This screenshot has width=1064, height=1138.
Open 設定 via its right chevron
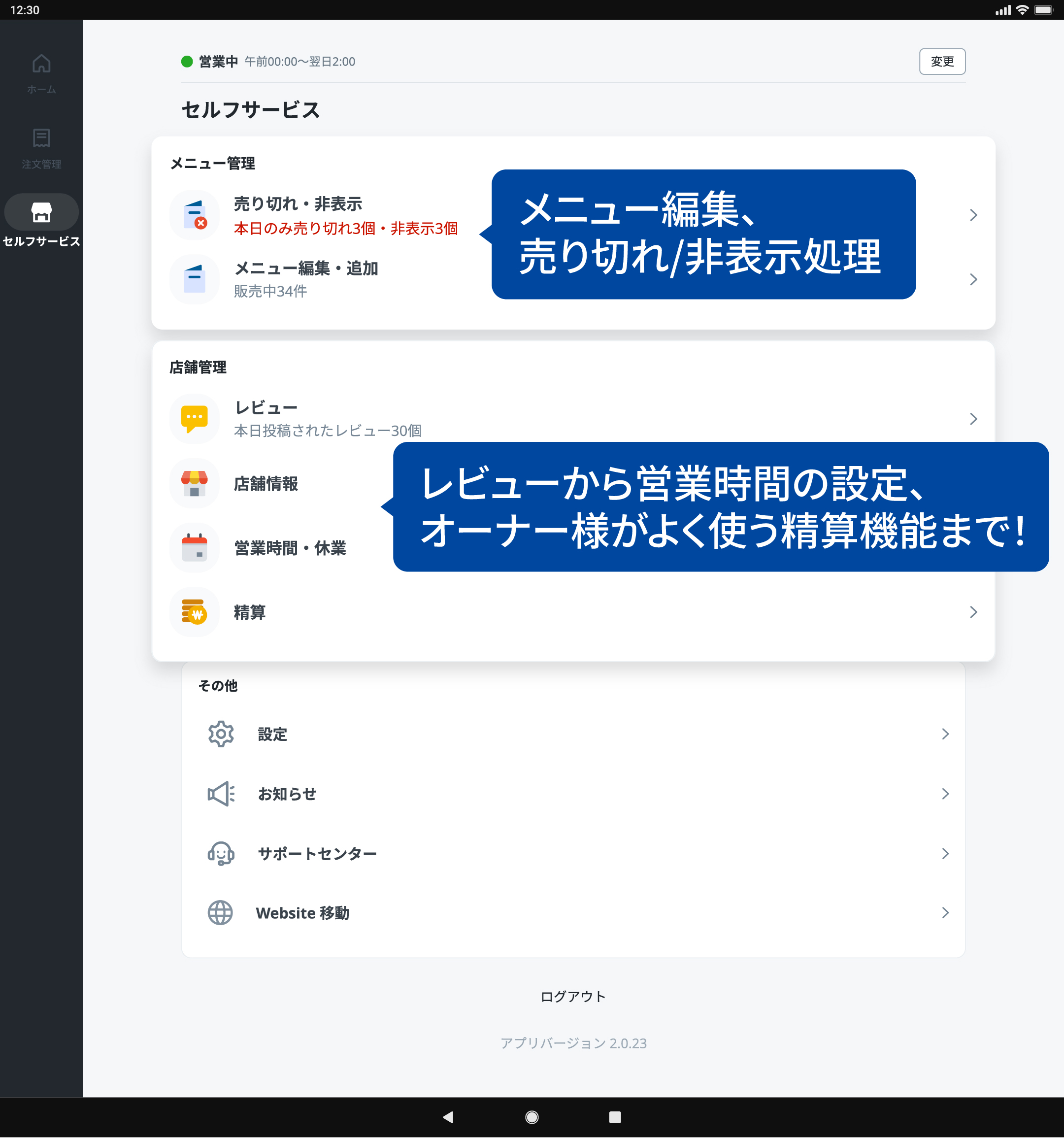pos(945,734)
